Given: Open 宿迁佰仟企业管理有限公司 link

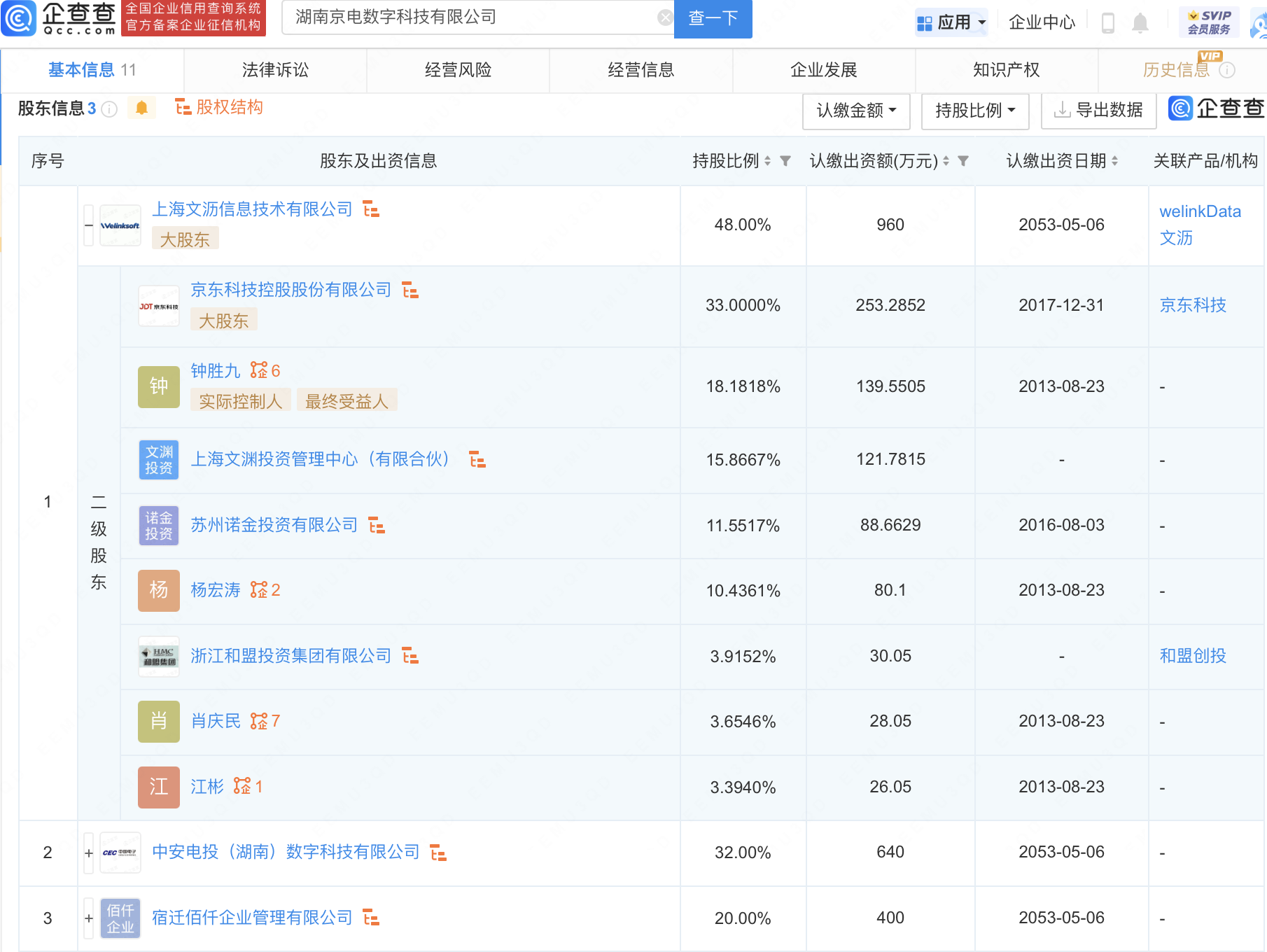Looking at the screenshot, I should pyautogui.click(x=252, y=918).
